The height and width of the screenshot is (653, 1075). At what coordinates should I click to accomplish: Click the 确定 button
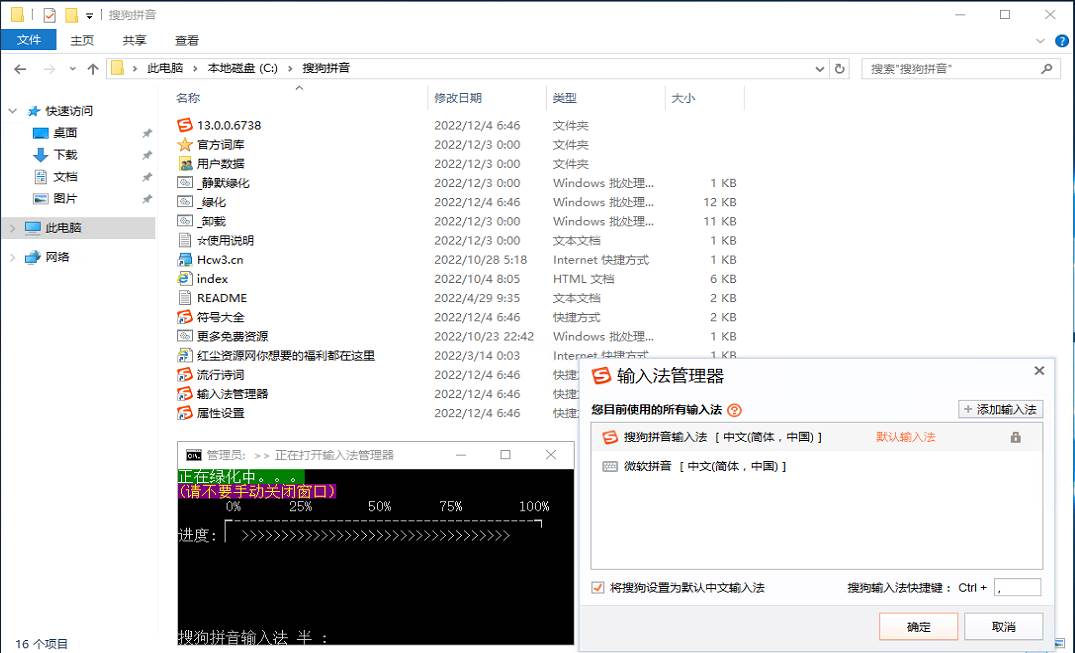(918, 627)
